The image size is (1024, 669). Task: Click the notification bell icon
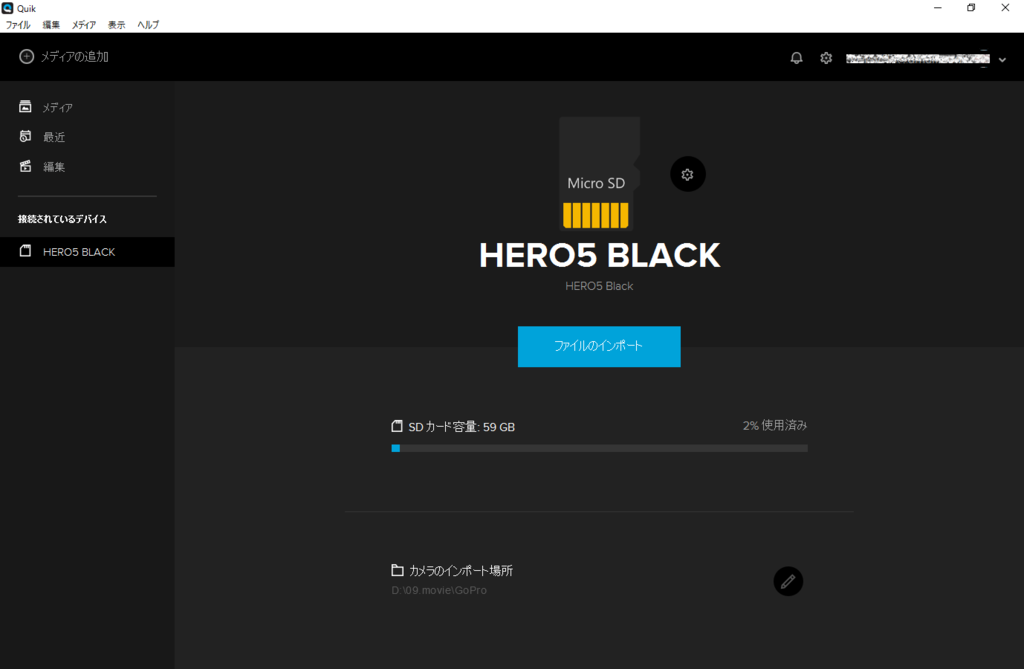[x=796, y=58]
